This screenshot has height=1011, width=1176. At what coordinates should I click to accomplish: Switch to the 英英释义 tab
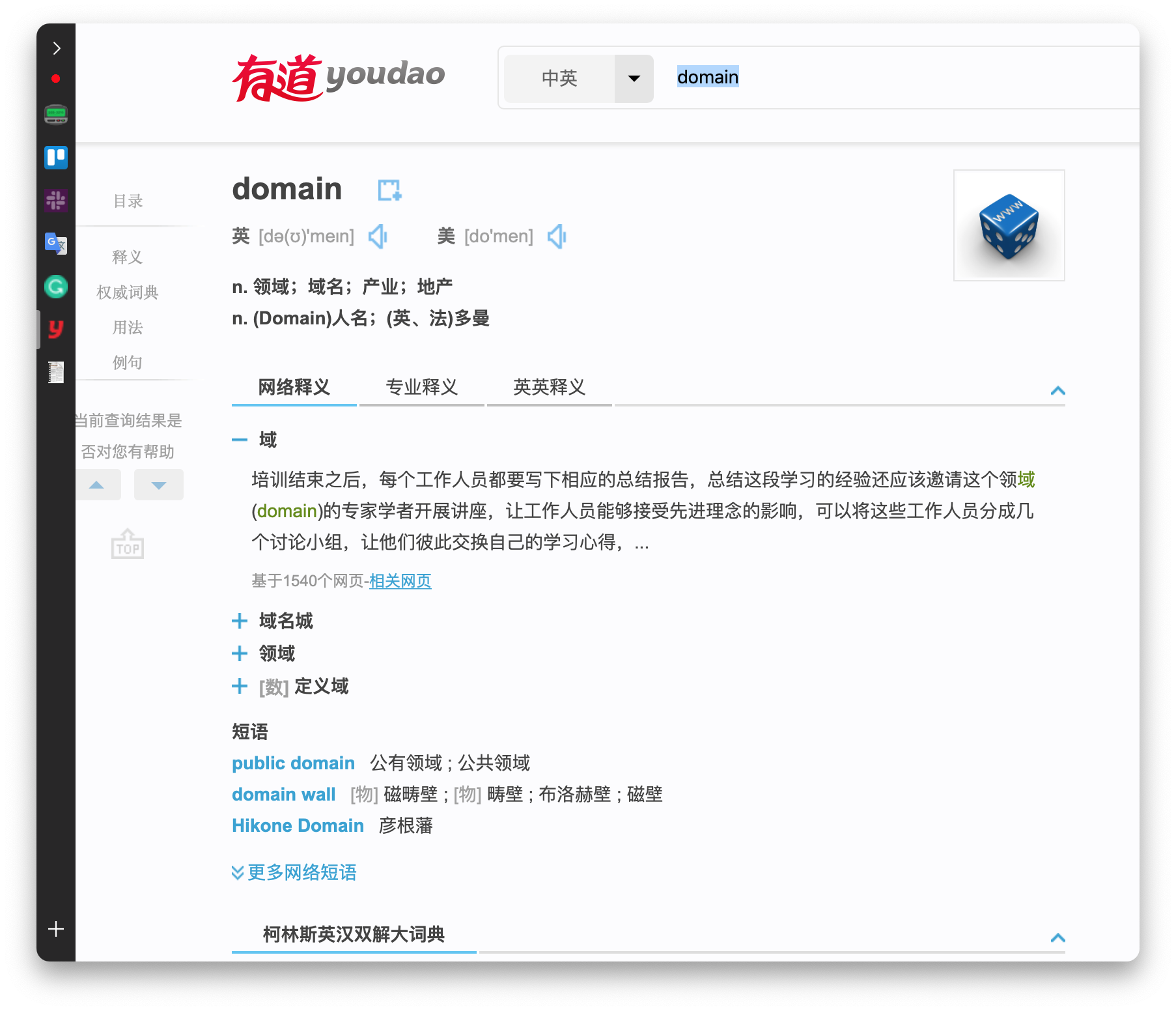point(549,388)
